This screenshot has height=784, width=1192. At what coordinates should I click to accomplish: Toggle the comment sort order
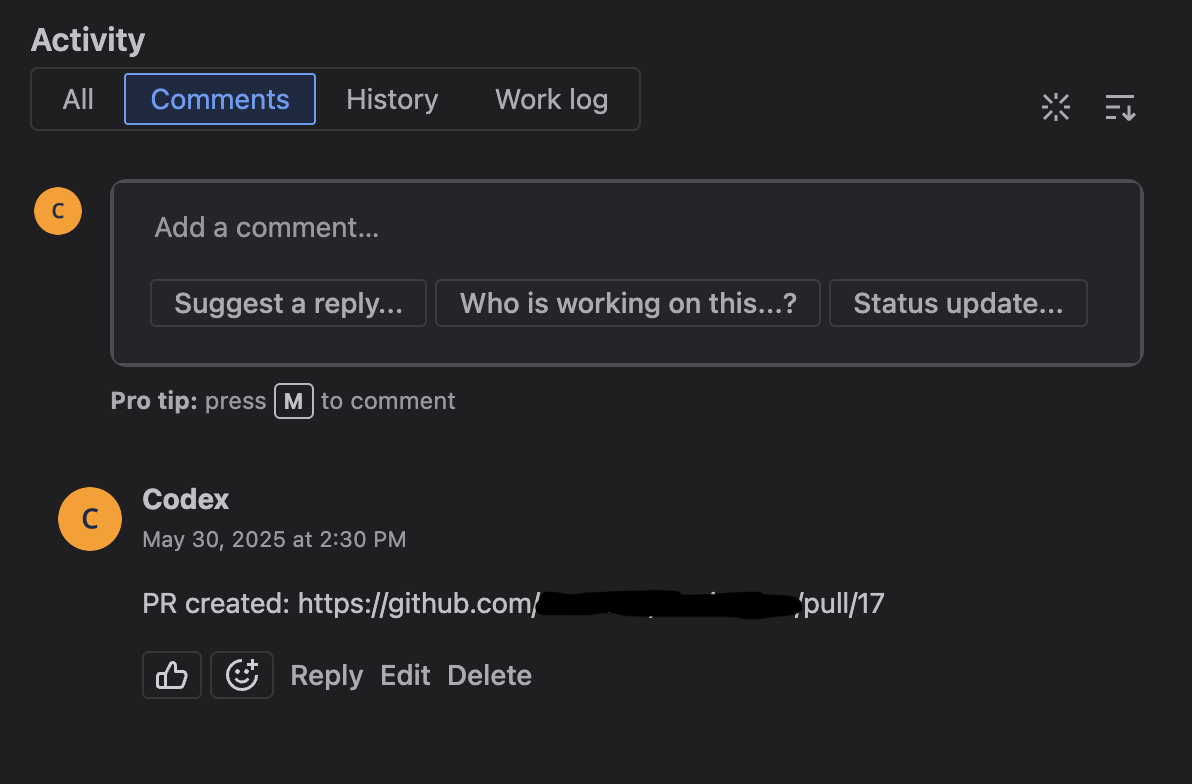pyautogui.click(x=1120, y=107)
